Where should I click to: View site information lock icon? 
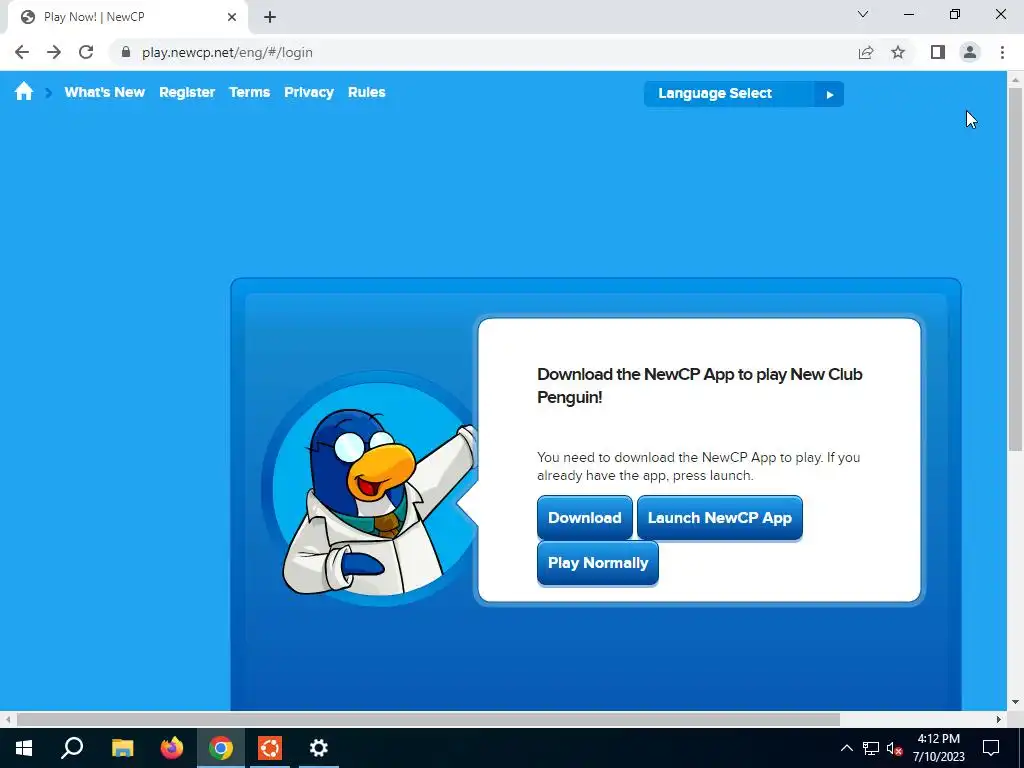click(x=126, y=52)
